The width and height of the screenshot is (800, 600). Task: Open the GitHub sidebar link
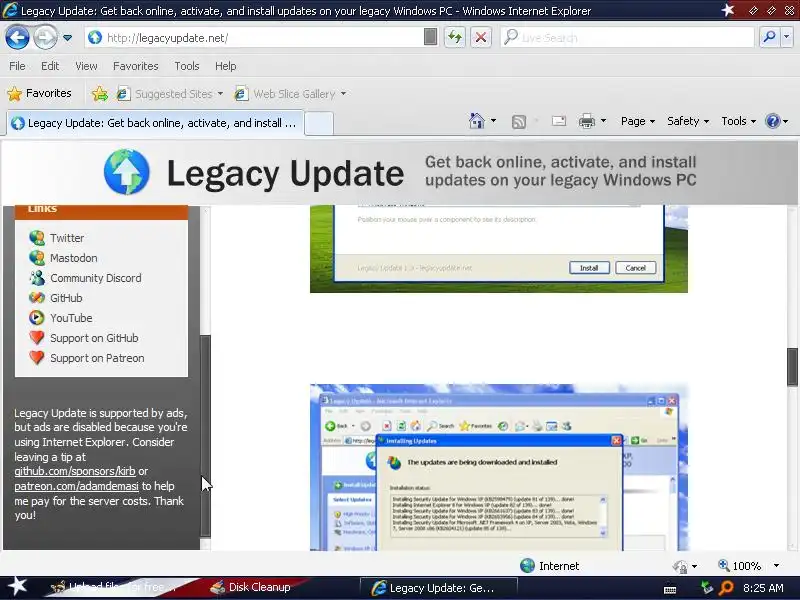[66, 298]
